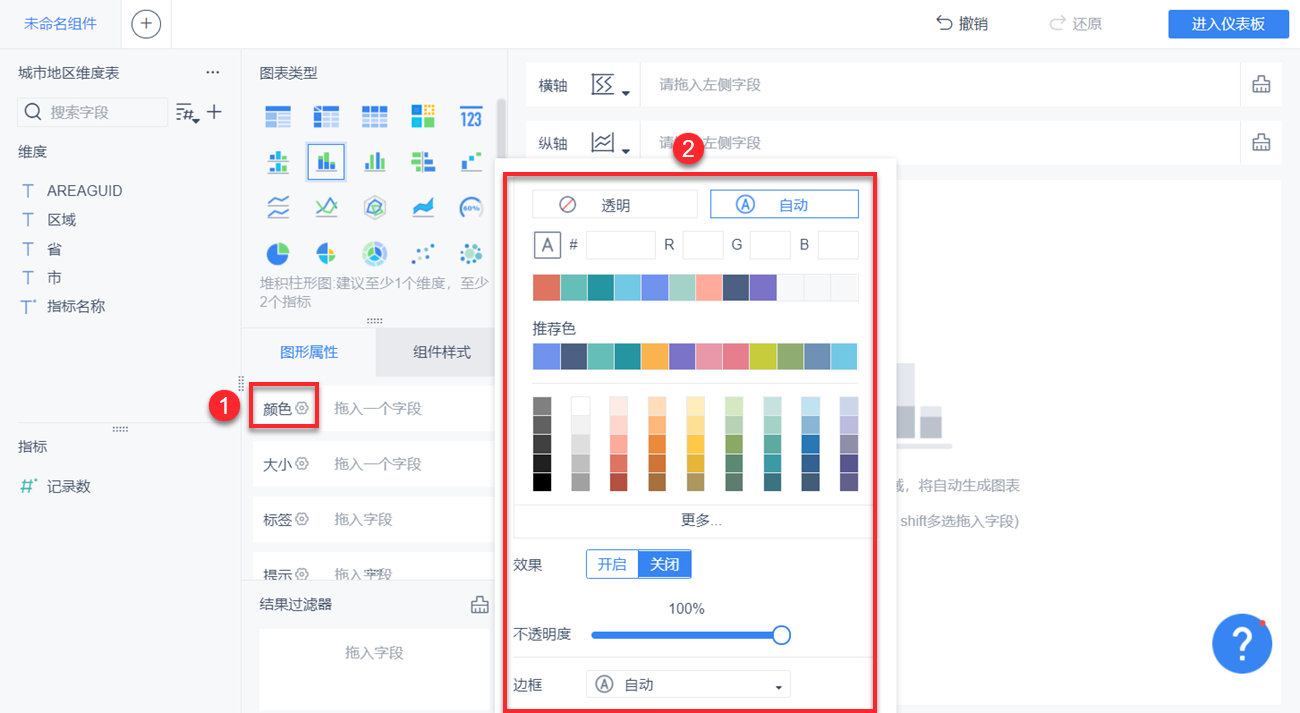Click the B value input field
Viewport: 1300px width, 713px height.
click(838, 245)
